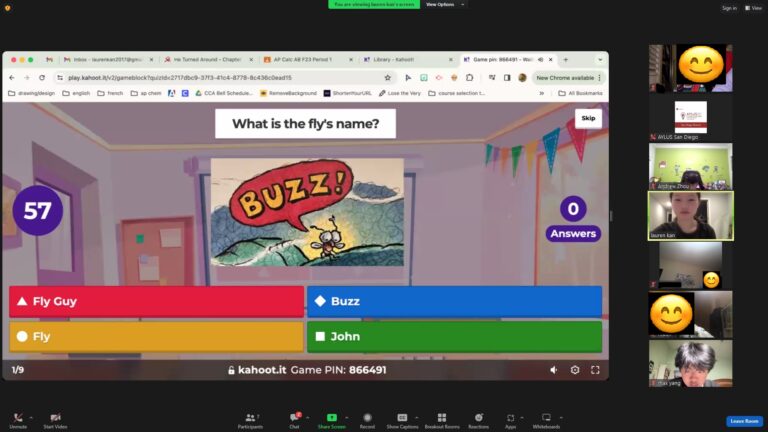This screenshot has height=432, width=768.
Task: Expand Whiteboards options arrow
Action: click(561, 418)
